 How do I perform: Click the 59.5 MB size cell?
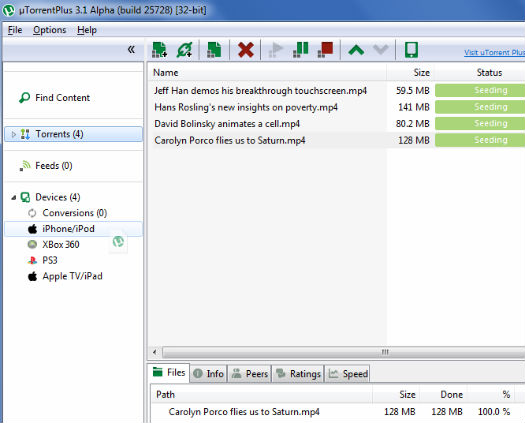tap(412, 91)
